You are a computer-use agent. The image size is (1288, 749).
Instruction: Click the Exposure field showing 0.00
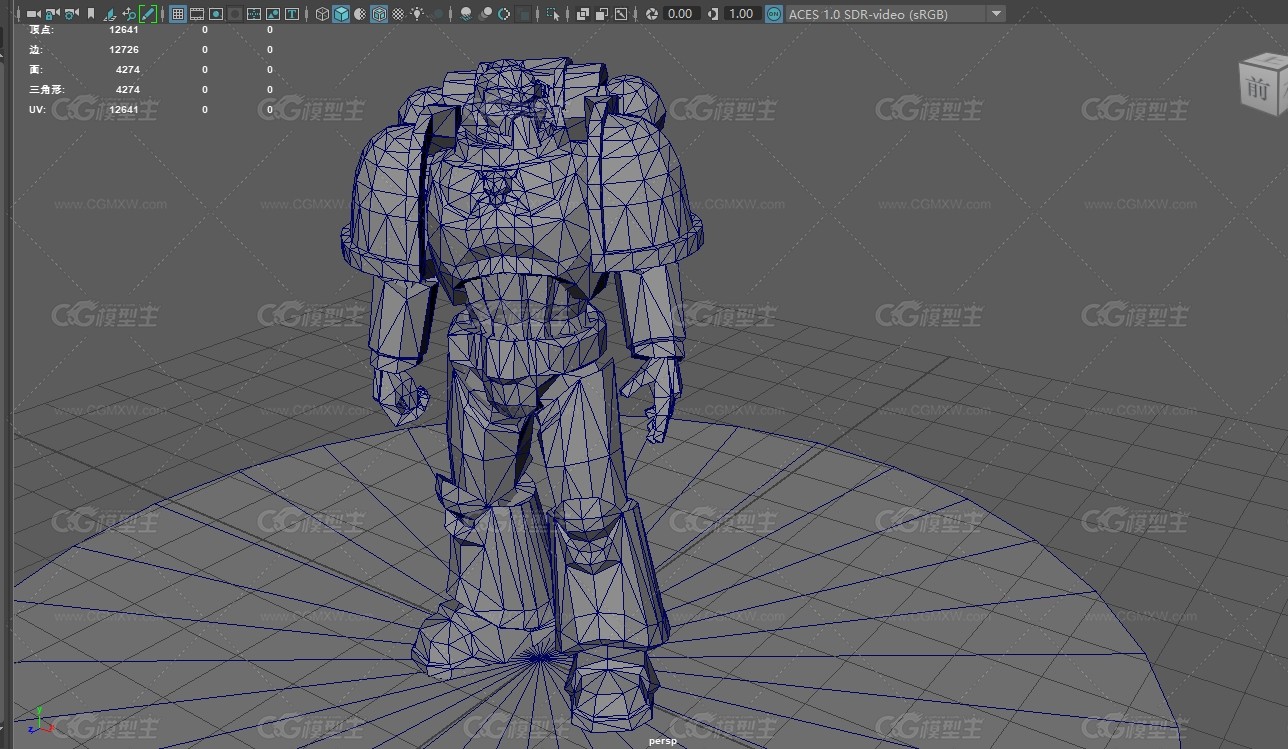point(681,14)
